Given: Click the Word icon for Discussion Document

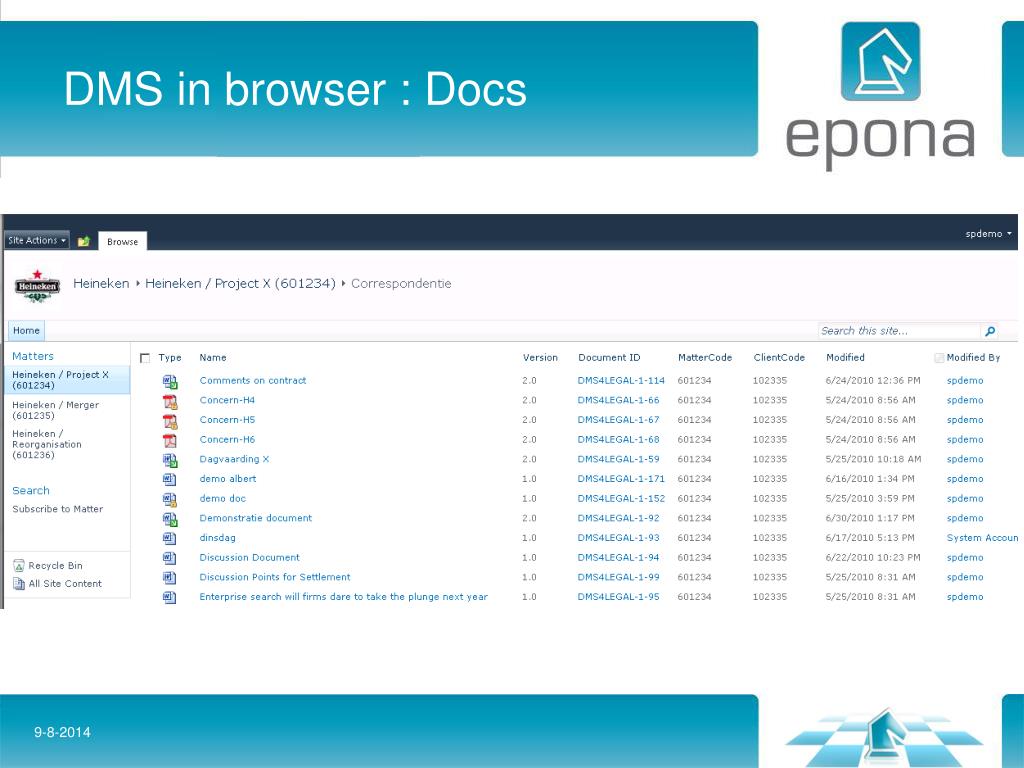Looking at the screenshot, I should coord(170,558).
